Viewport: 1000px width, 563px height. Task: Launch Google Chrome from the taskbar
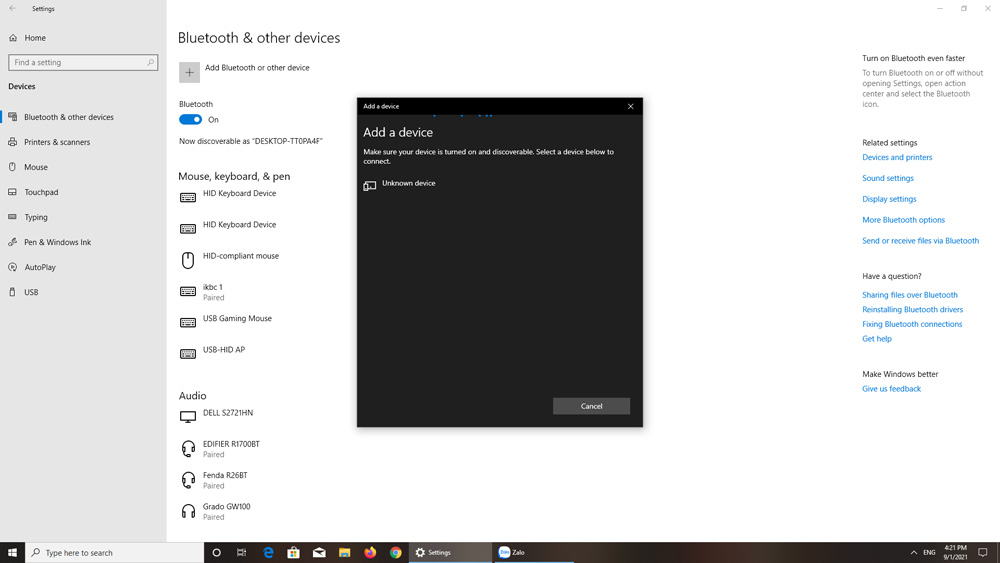395,553
